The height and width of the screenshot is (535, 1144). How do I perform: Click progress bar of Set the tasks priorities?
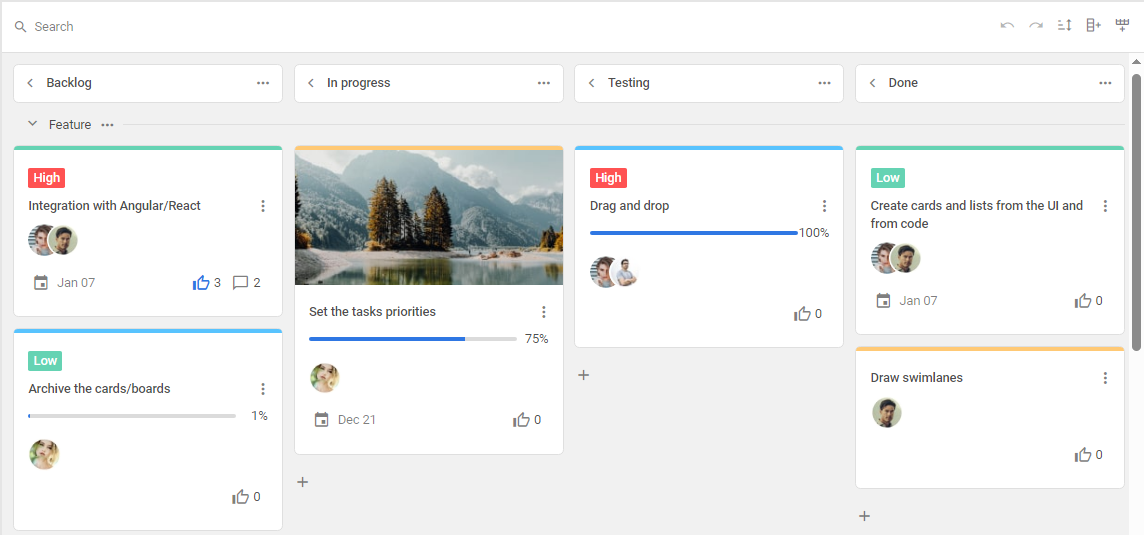(413, 339)
